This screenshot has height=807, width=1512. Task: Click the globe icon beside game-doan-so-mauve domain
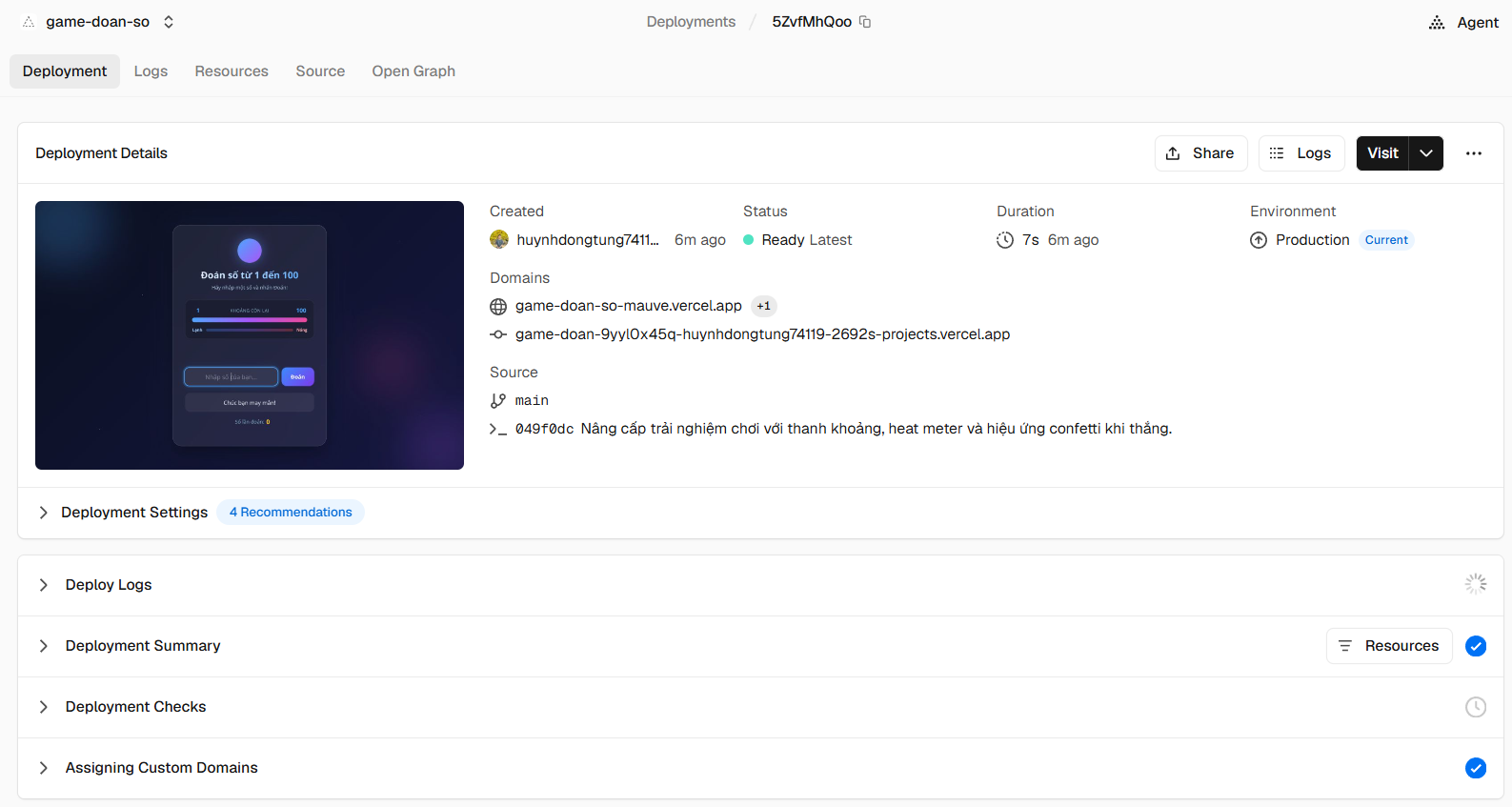[498, 306]
